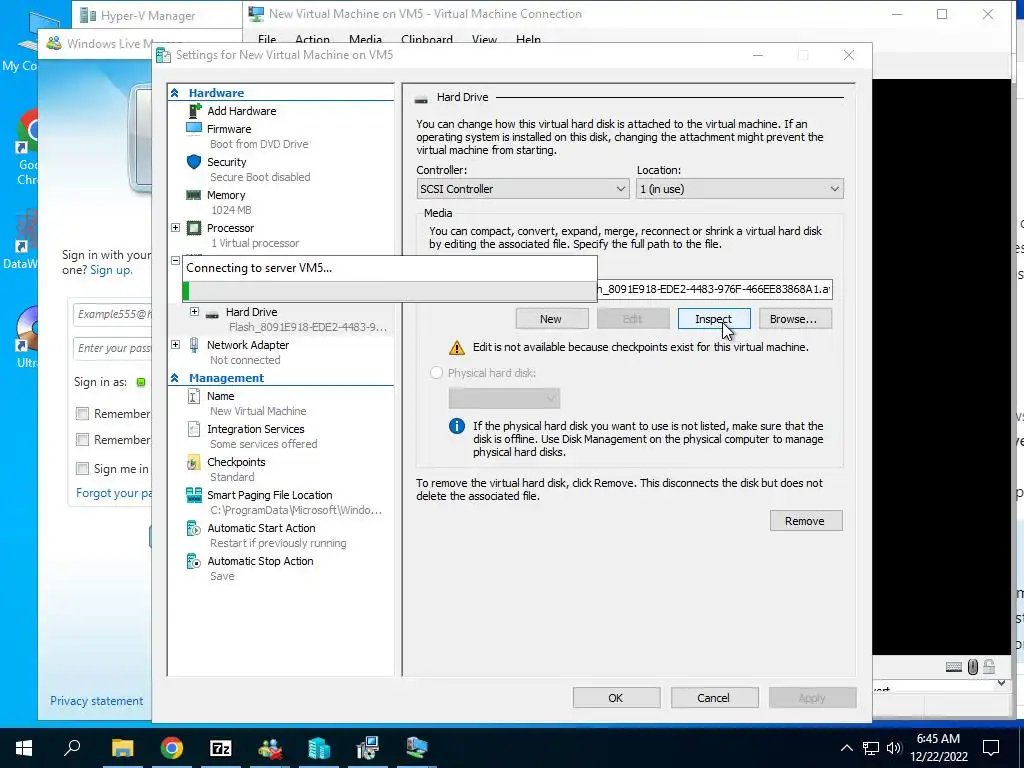Open the Automatic Start Action icon
Image resolution: width=1024 pixels, height=768 pixels.
click(x=194, y=528)
